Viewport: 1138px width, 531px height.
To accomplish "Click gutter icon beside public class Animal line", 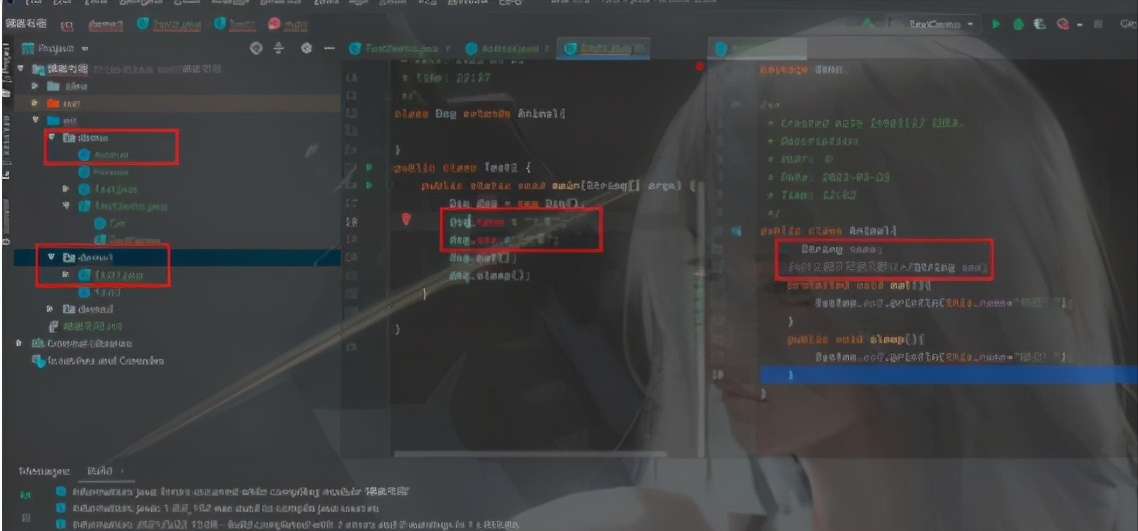I will [737, 231].
